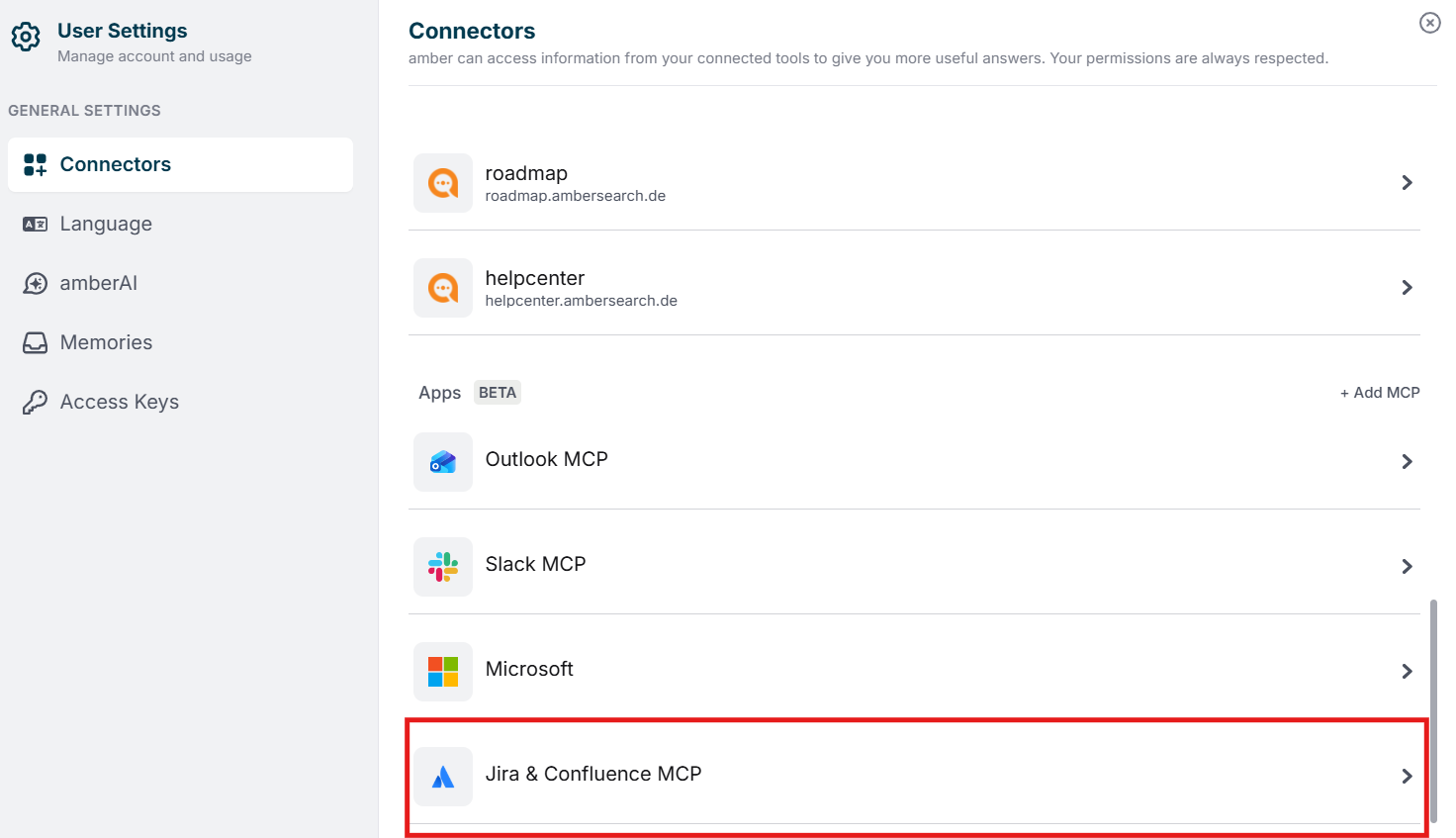This screenshot has height=838, width=1456.
Task: Open the amberAI settings section
Action: (180, 283)
